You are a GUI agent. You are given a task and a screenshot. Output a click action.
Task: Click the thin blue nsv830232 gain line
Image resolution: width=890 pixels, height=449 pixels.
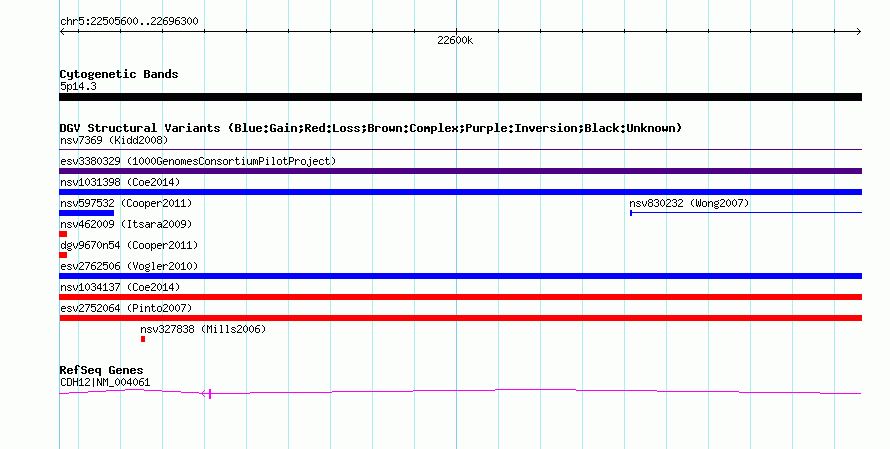746,213
